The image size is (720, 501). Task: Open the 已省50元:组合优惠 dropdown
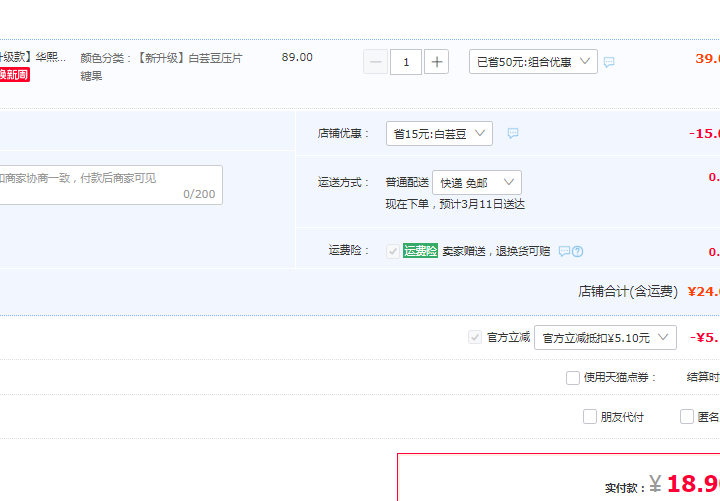coord(533,62)
